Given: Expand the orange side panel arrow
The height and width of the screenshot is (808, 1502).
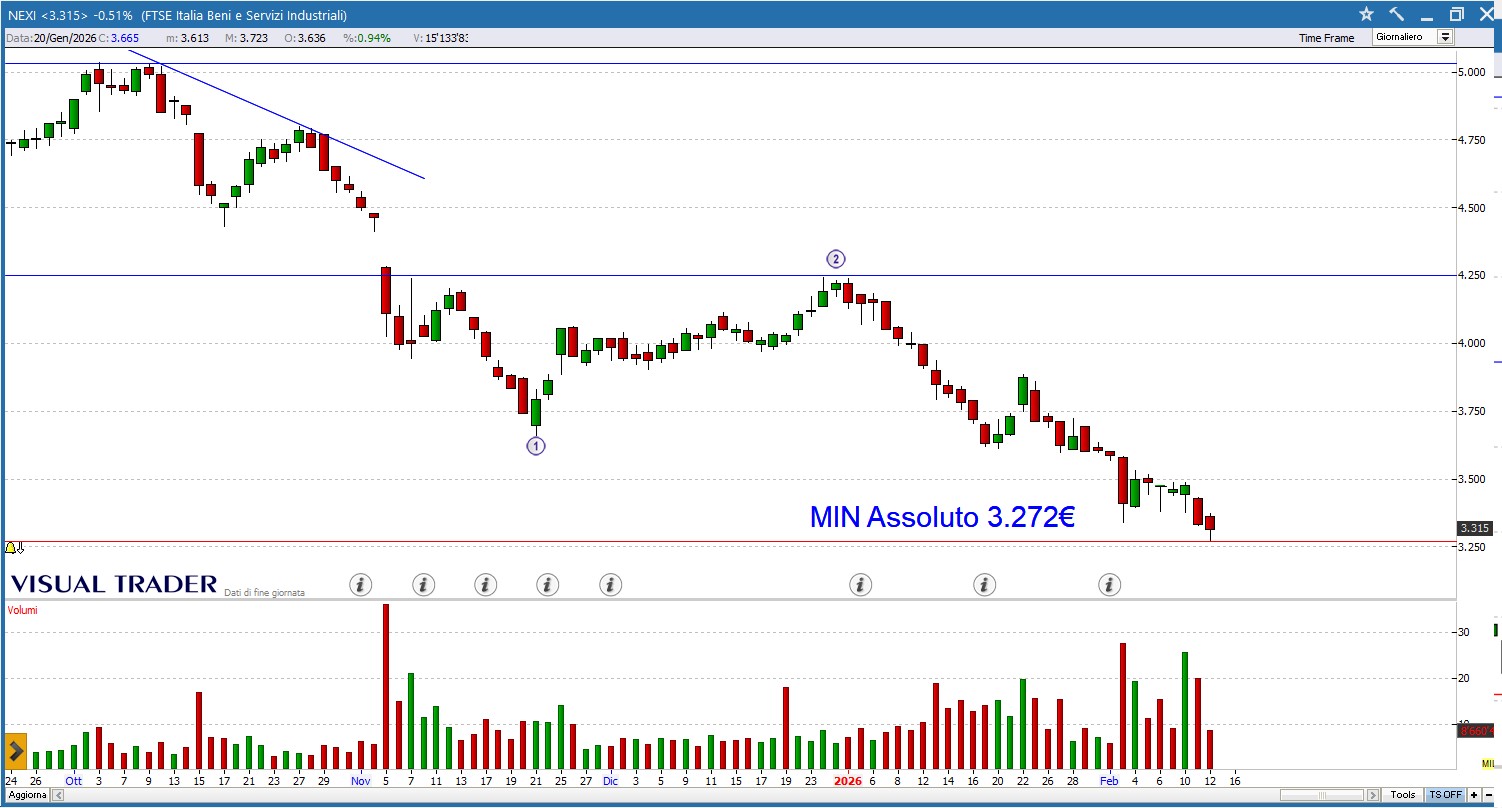Looking at the screenshot, I should click(x=15, y=750).
